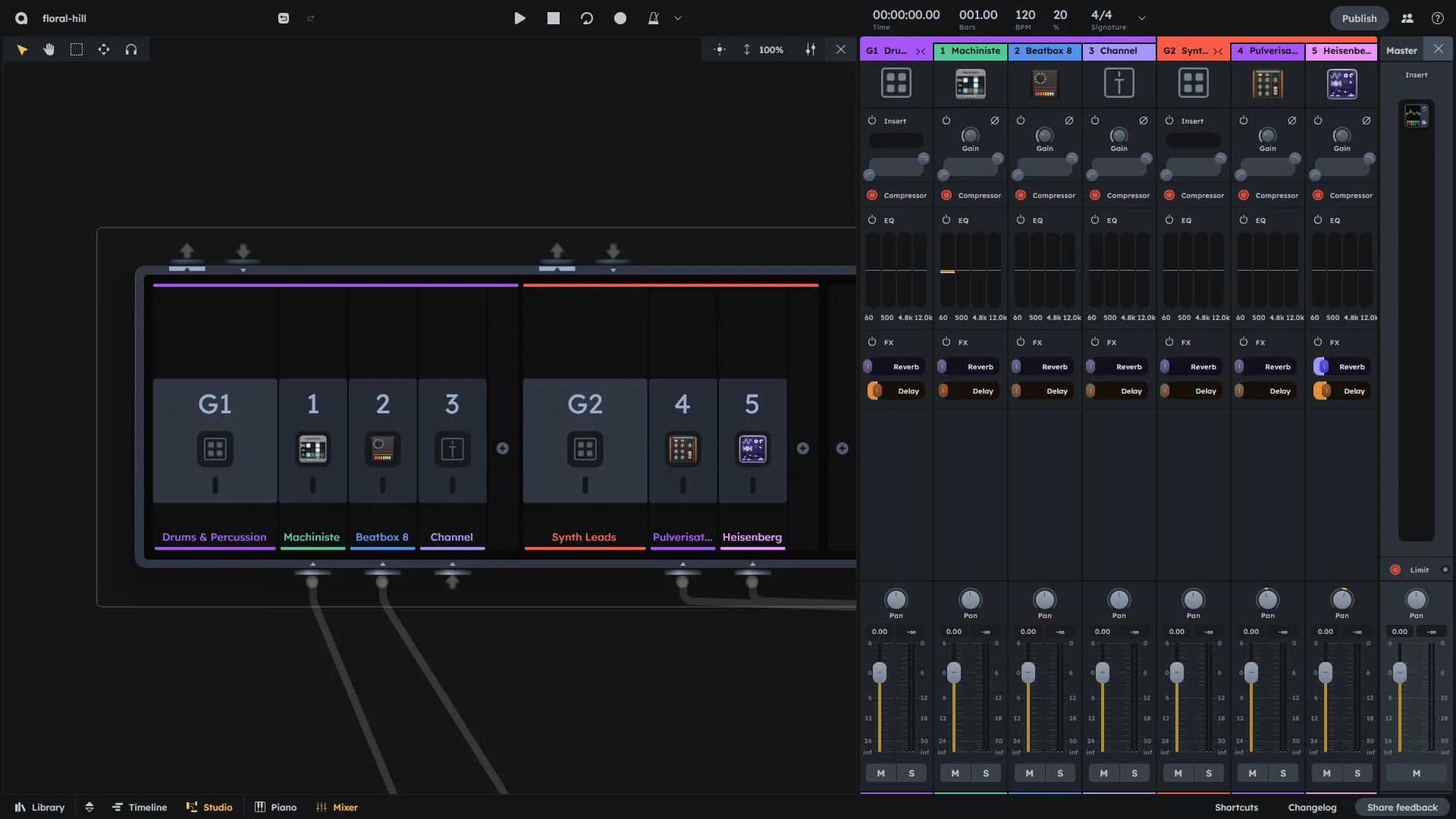Toggle the metronome icon
The height and width of the screenshot is (819, 1456).
[653, 18]
